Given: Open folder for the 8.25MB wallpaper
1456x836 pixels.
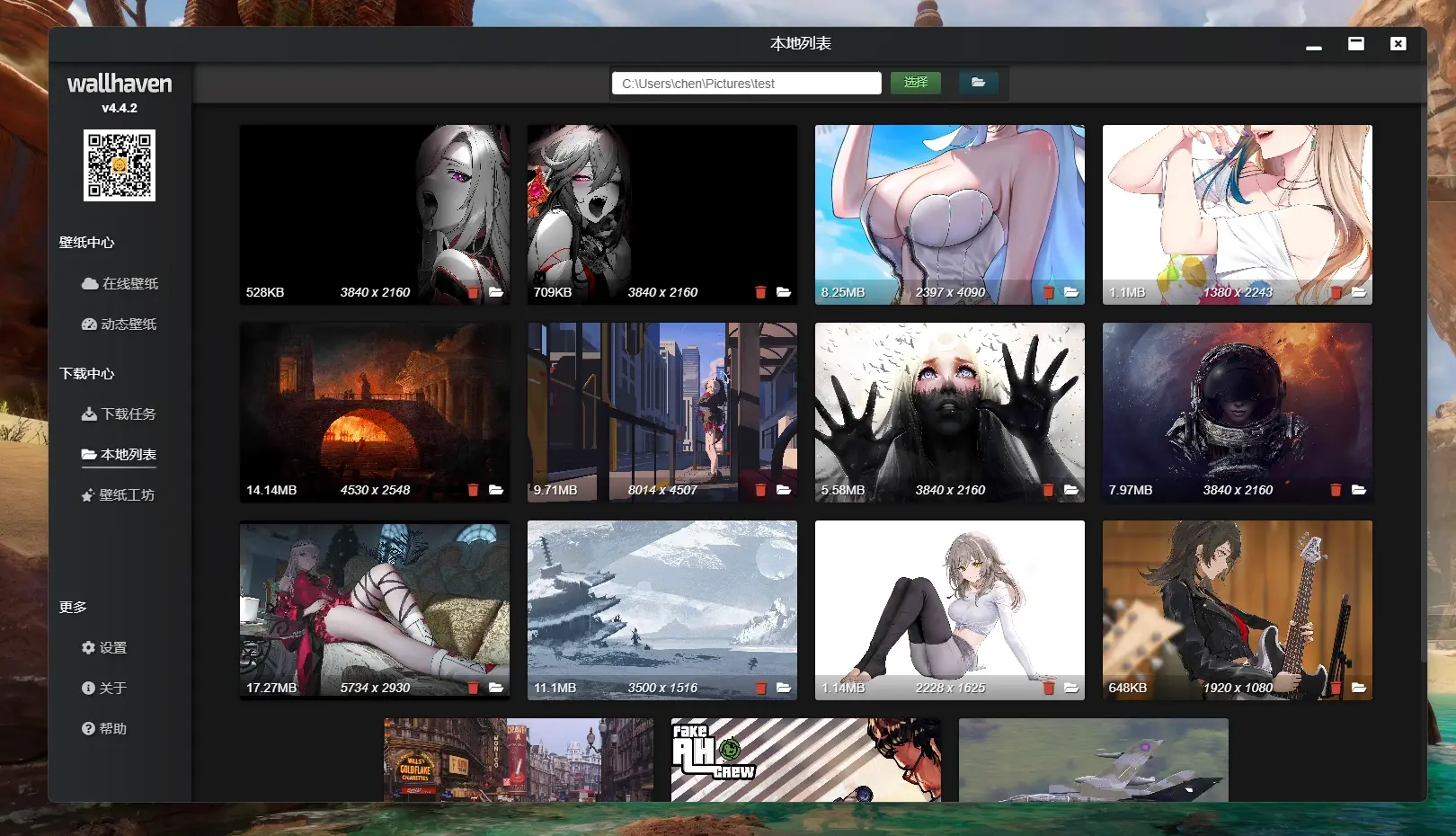Looking at the screenshot, I should pos(1071,292).
